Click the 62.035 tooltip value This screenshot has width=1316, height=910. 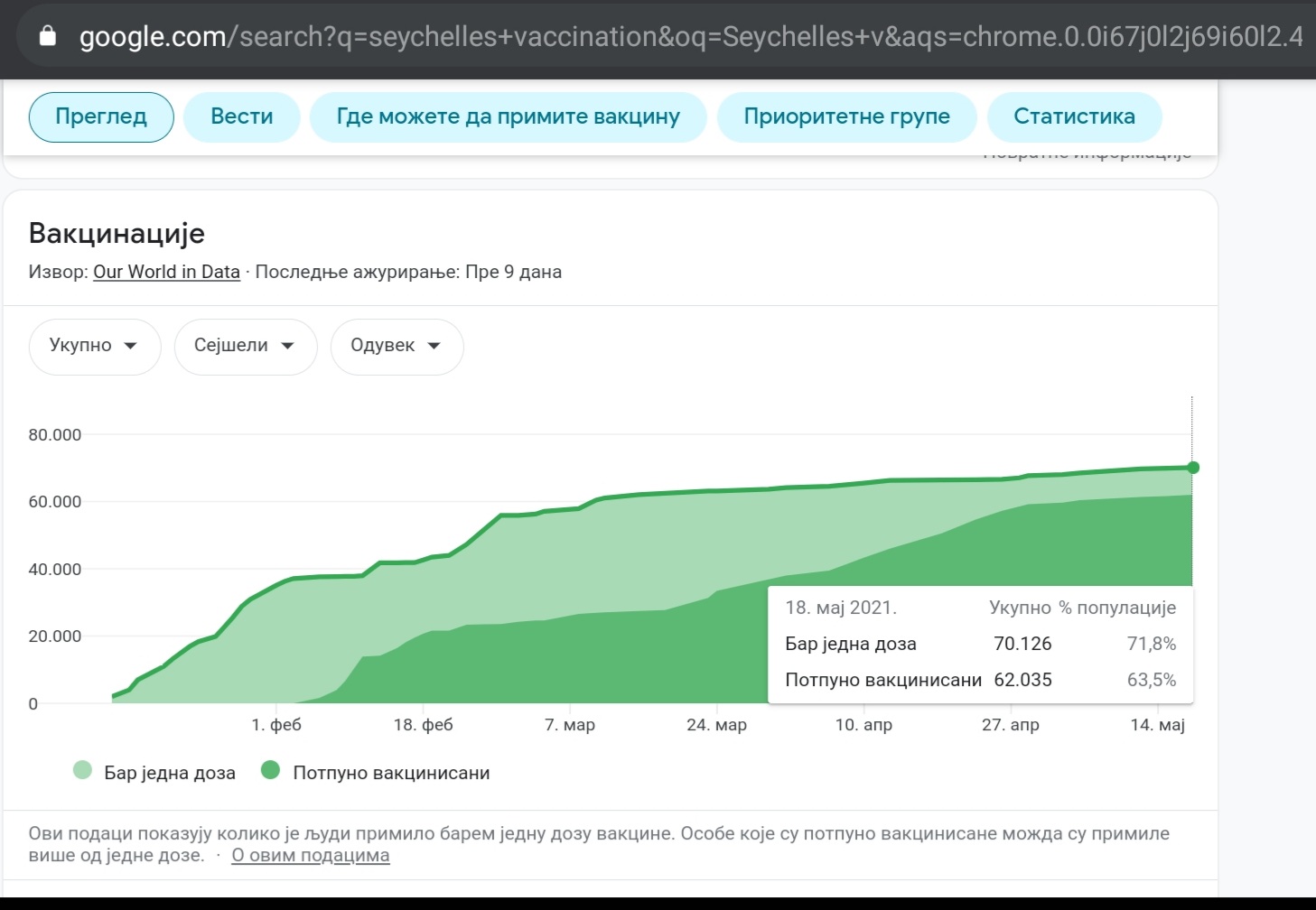tap(1022, 680)
